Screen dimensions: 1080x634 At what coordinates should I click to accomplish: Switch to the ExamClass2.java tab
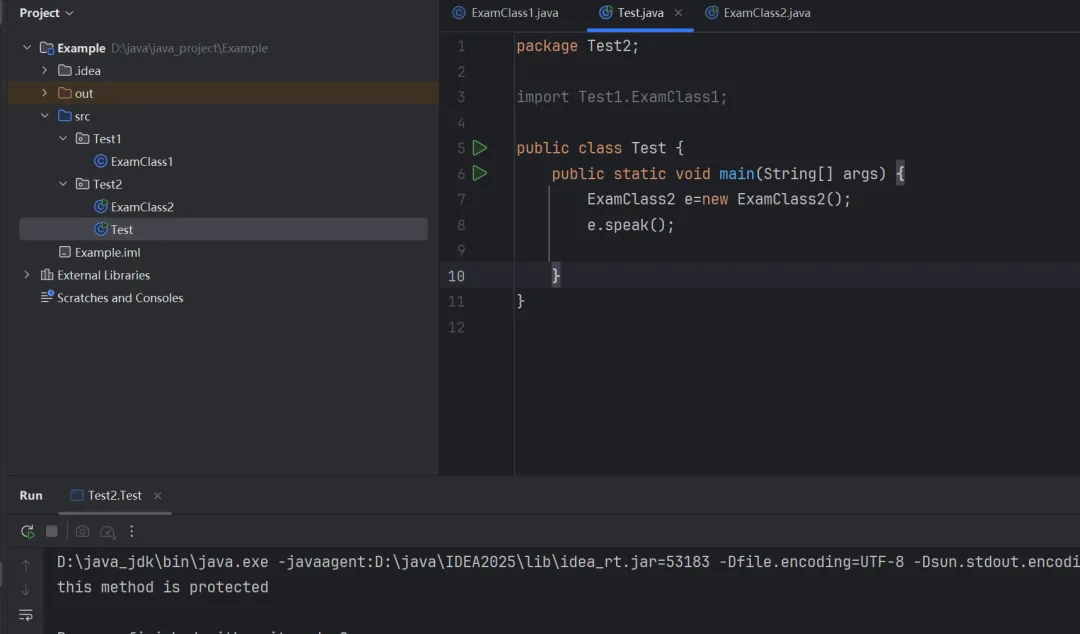[758, 13]
